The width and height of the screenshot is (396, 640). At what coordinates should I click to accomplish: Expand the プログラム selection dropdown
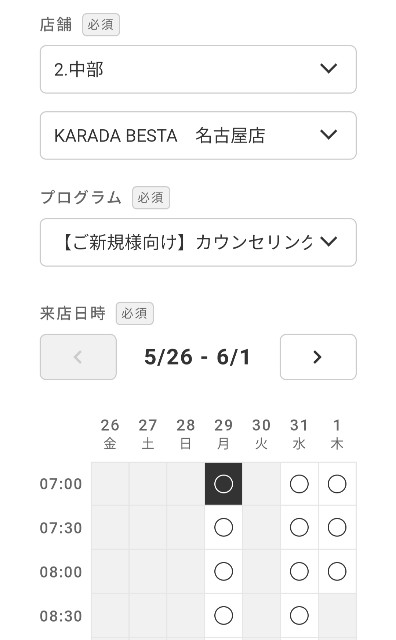coord(198,242)
